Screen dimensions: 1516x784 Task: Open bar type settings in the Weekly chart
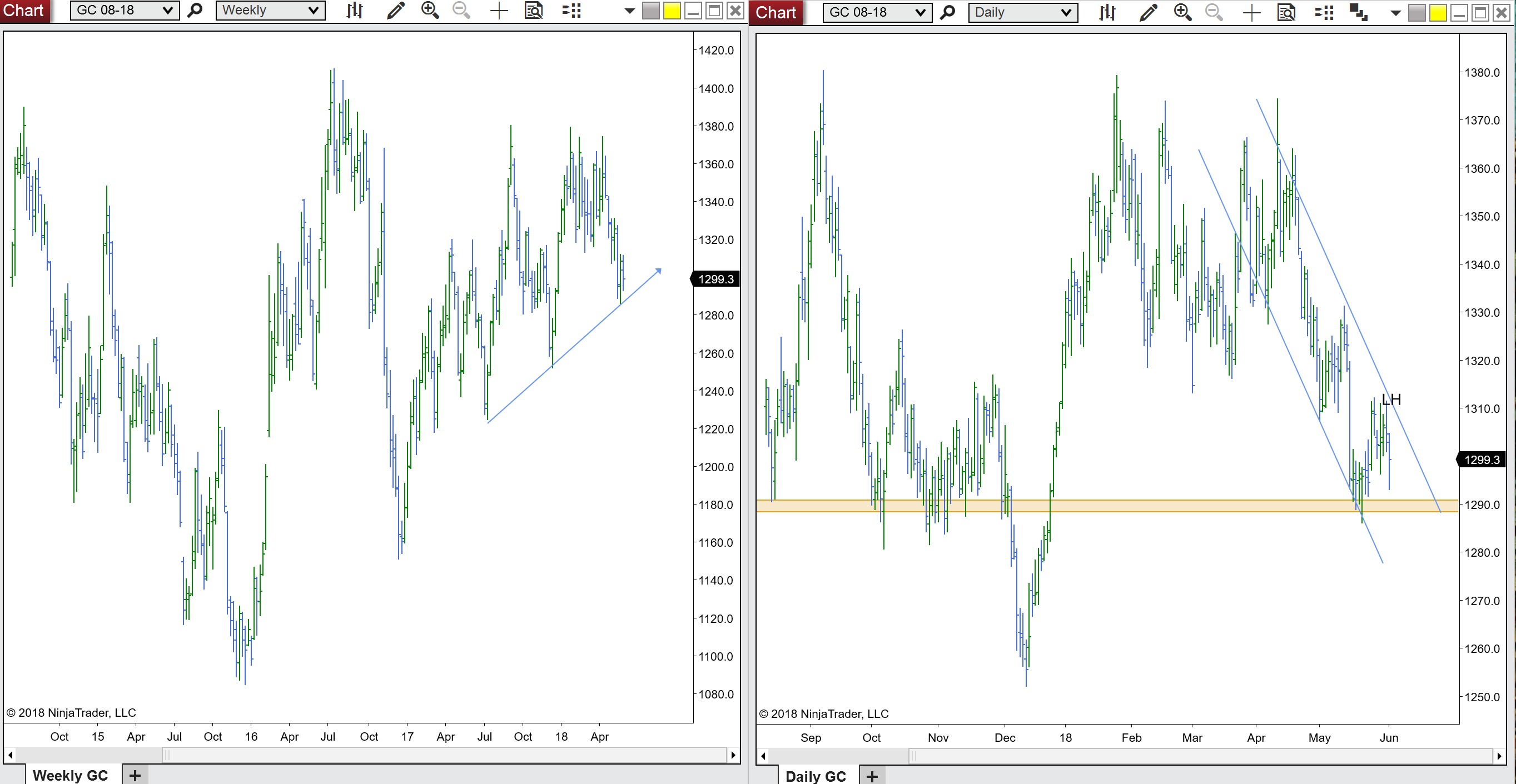pos(354,11)
